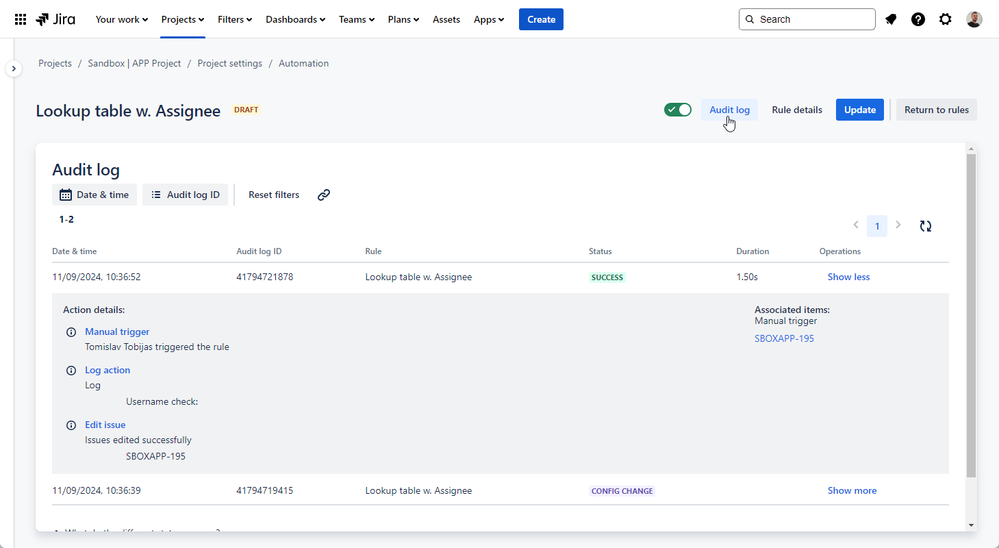Viewport: 999px width, 548px height.
Task: Filter by Audit log ID
Action: pos(185,195)
